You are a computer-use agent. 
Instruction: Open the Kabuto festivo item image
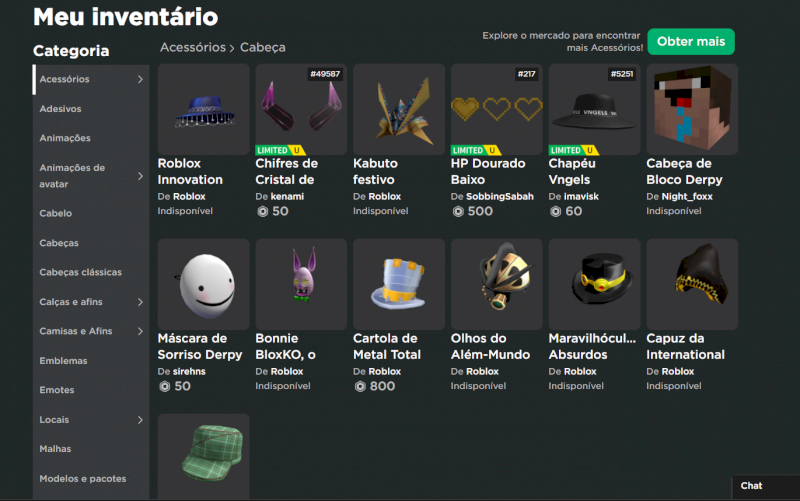pos(399,109)
